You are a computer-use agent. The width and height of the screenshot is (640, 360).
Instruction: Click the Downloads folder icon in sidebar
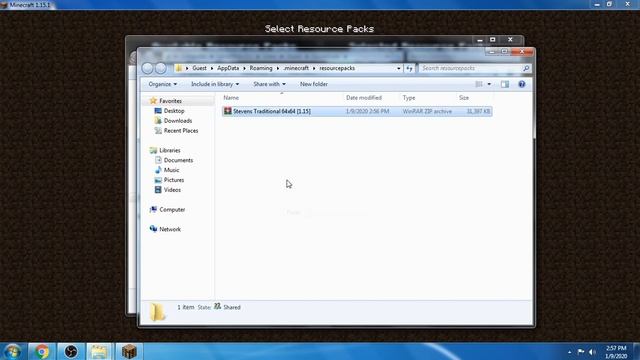coord(158,120)
